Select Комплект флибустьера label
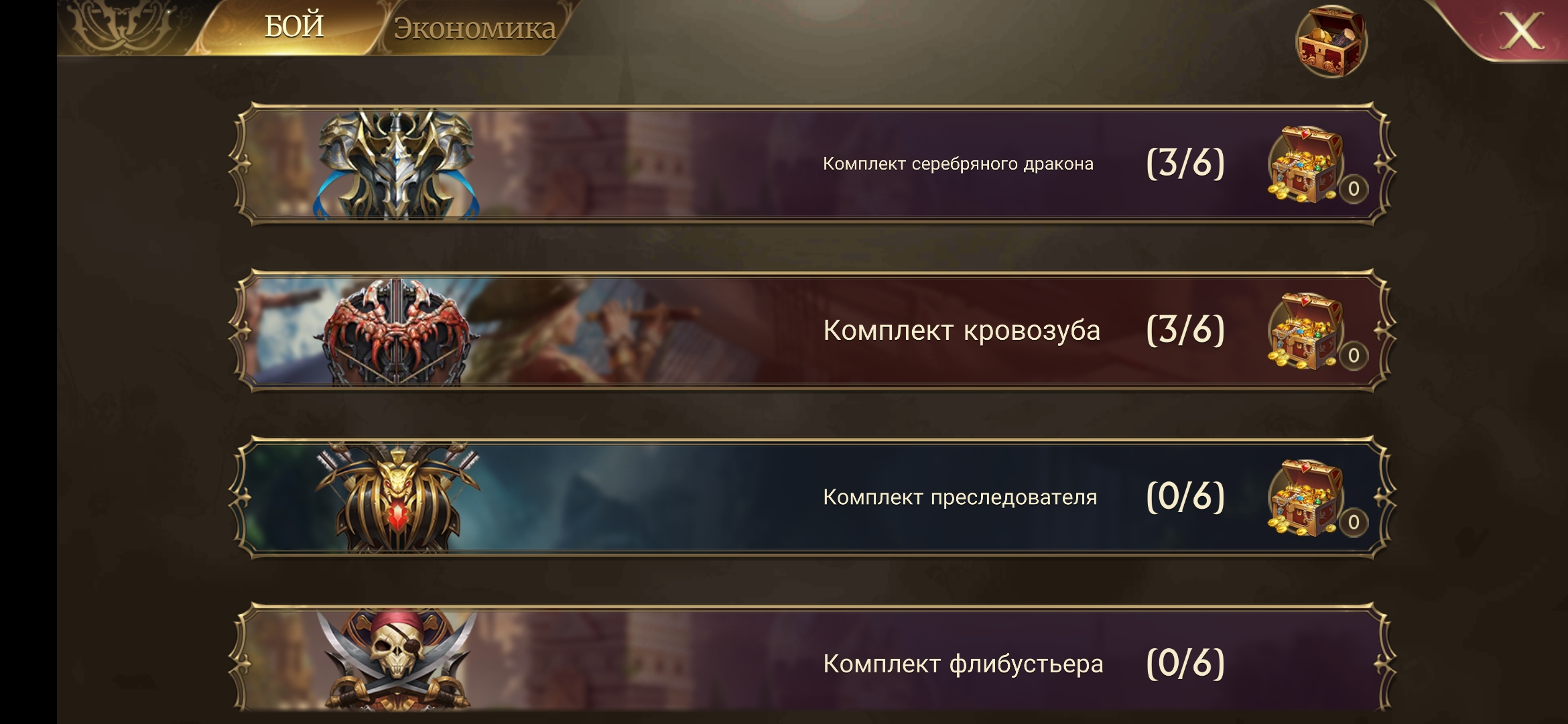Viewport: 1568px width, 724px height. 963,664
